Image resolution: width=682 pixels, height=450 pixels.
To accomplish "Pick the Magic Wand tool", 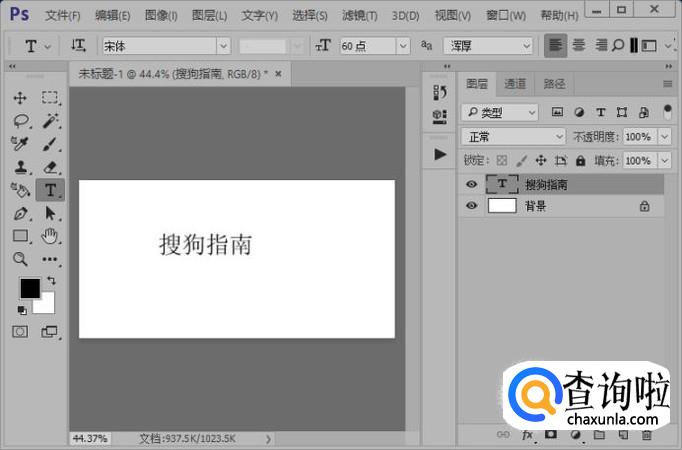I will (x=50, y=120).
